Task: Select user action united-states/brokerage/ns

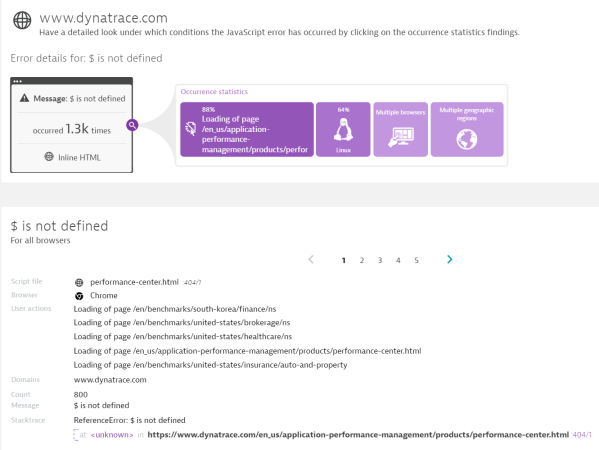Action: pos(182,323)
